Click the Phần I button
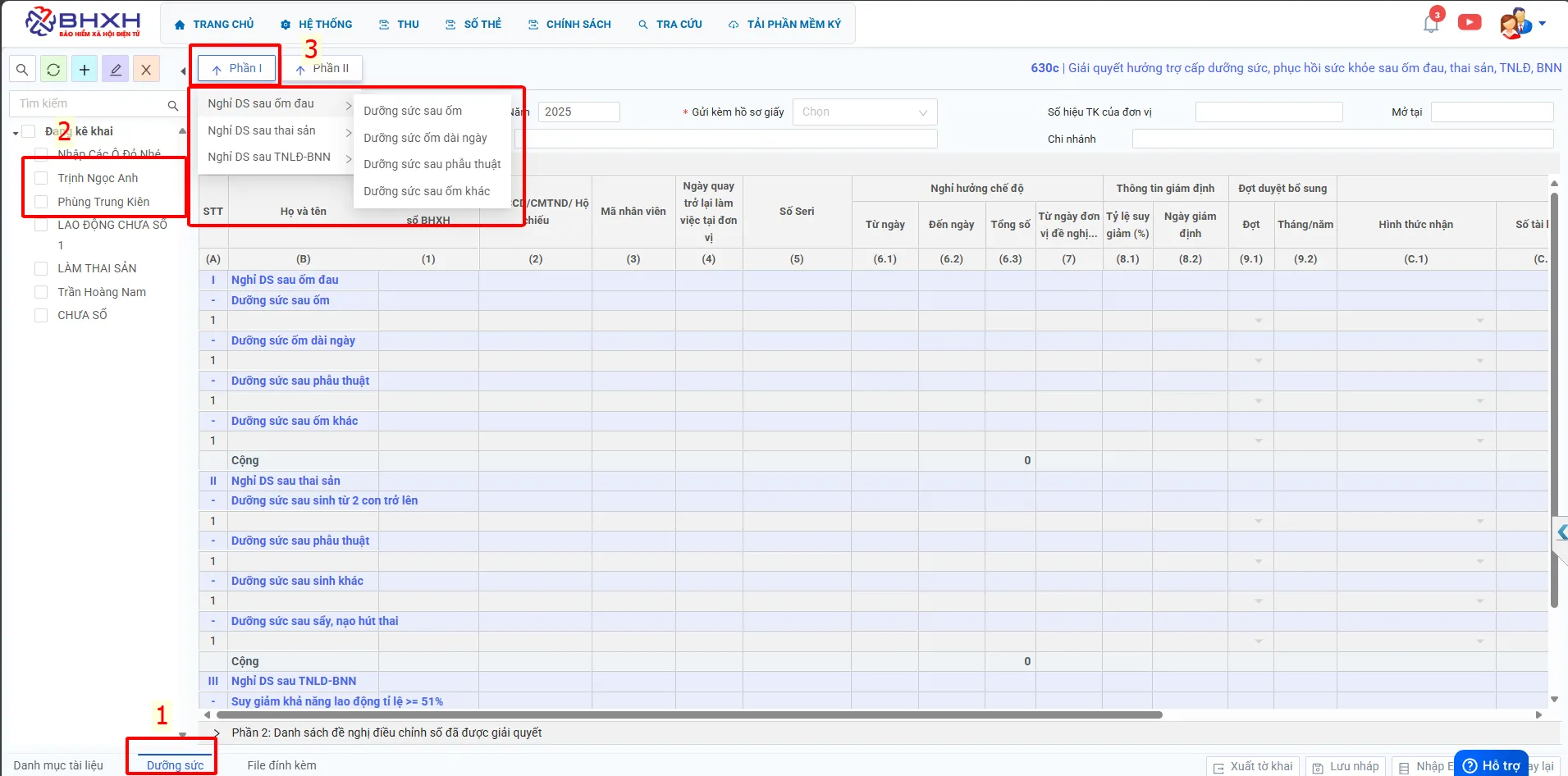This screenshot has width=1568, height=776. tap(236, 68)
